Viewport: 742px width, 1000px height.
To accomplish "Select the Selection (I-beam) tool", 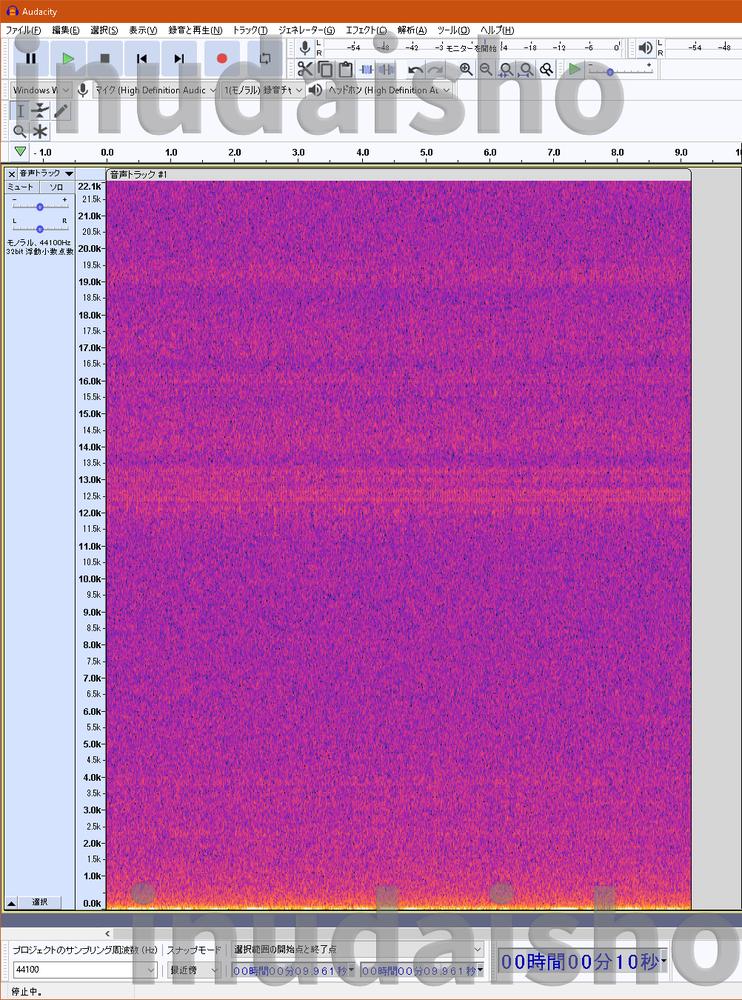I will (x=20, y=111).
